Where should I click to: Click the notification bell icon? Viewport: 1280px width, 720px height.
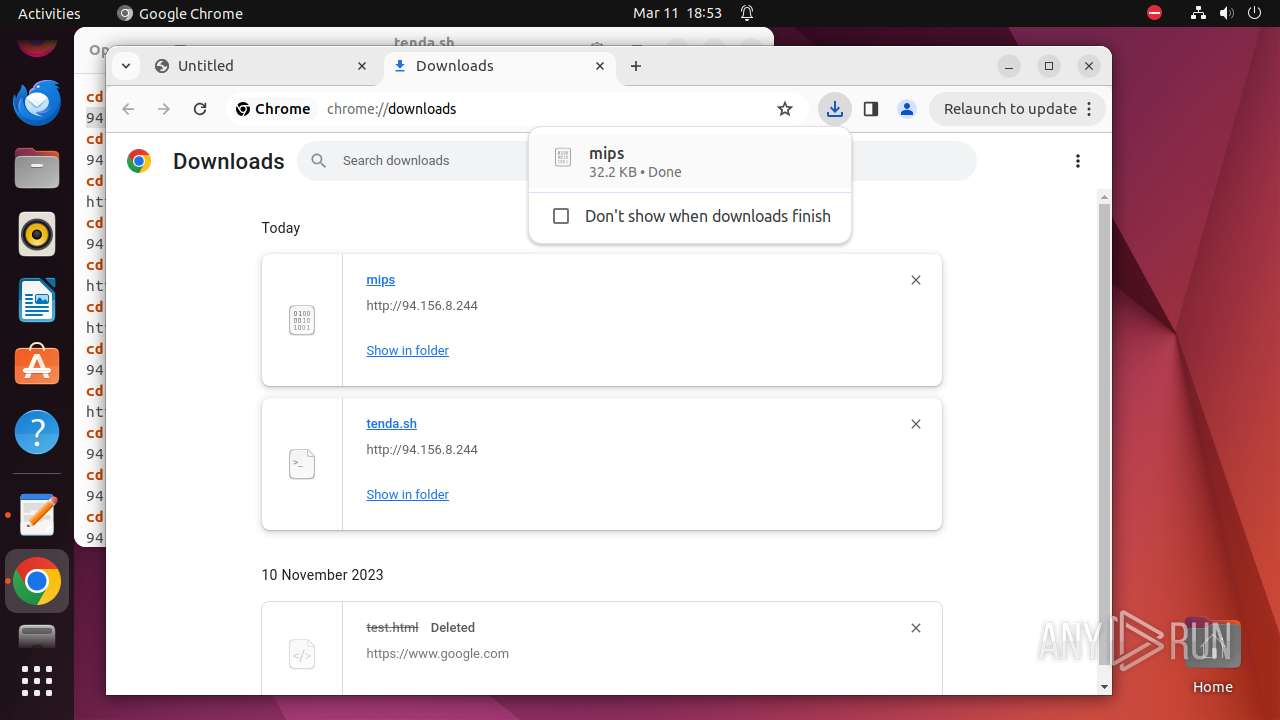747,13
